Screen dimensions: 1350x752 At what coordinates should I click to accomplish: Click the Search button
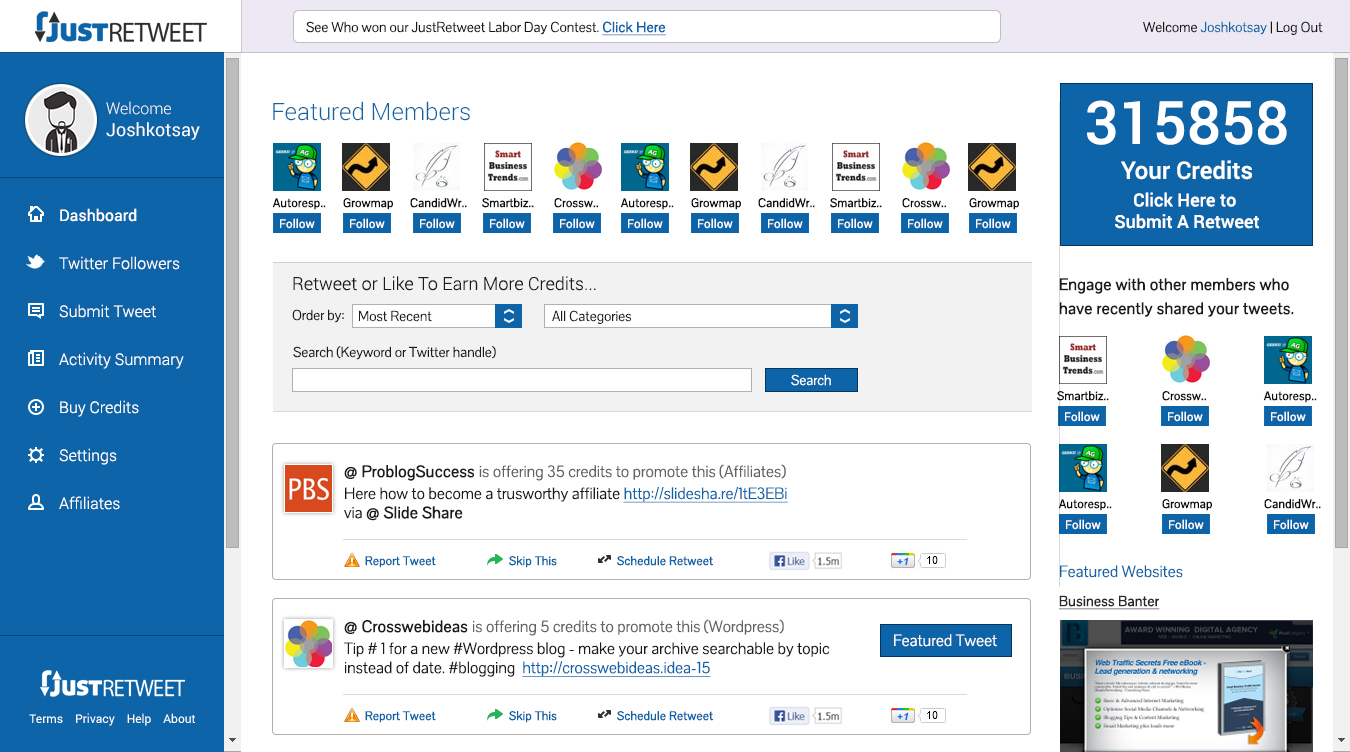811,380
